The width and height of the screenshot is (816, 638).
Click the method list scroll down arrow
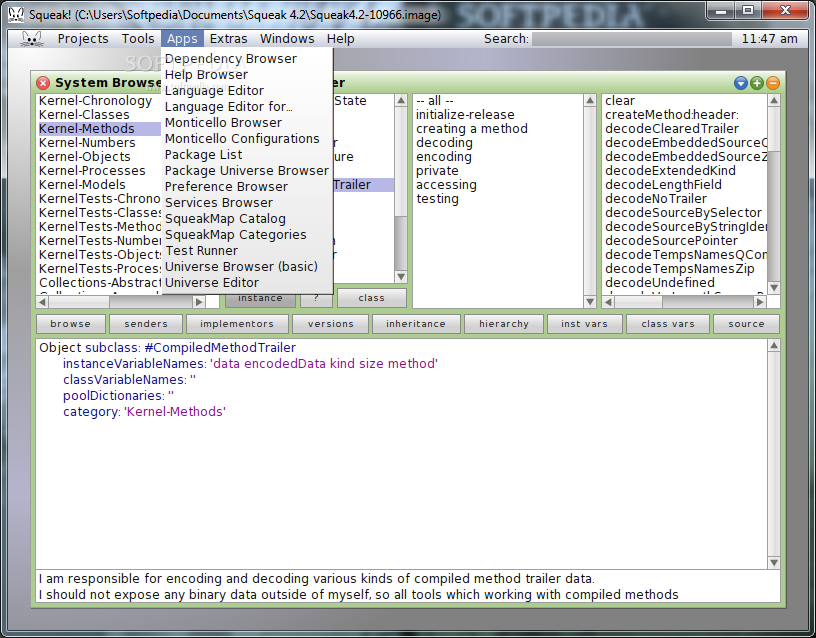[x=774, y=287]
